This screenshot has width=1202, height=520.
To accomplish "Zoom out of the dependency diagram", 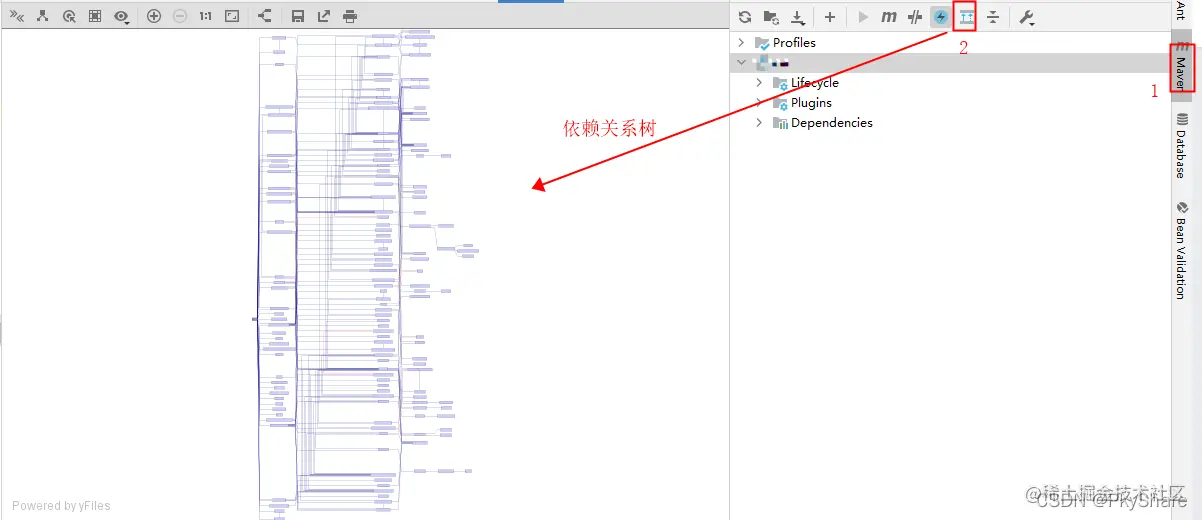I will 179,16.
